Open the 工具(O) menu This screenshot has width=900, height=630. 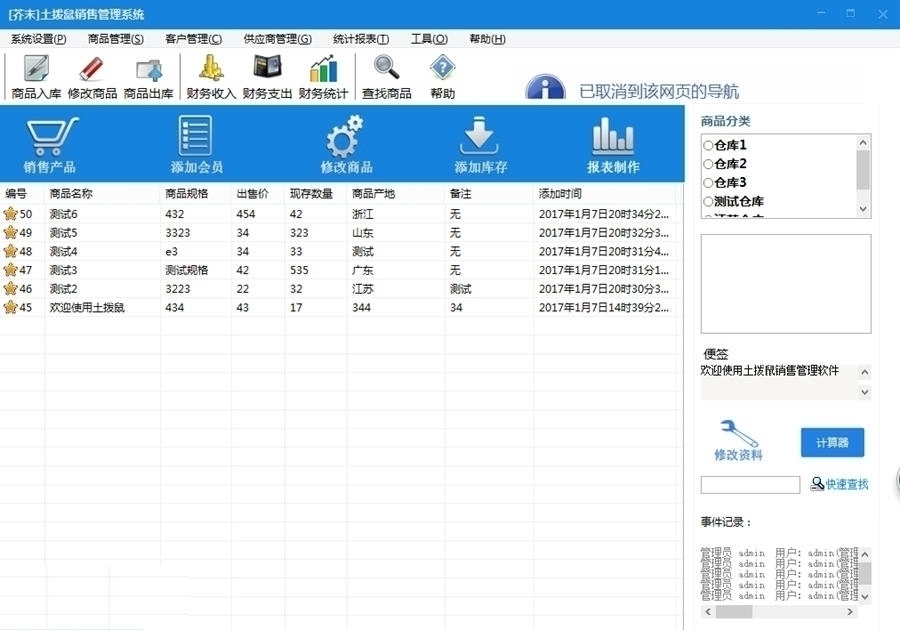coord(429,39)
